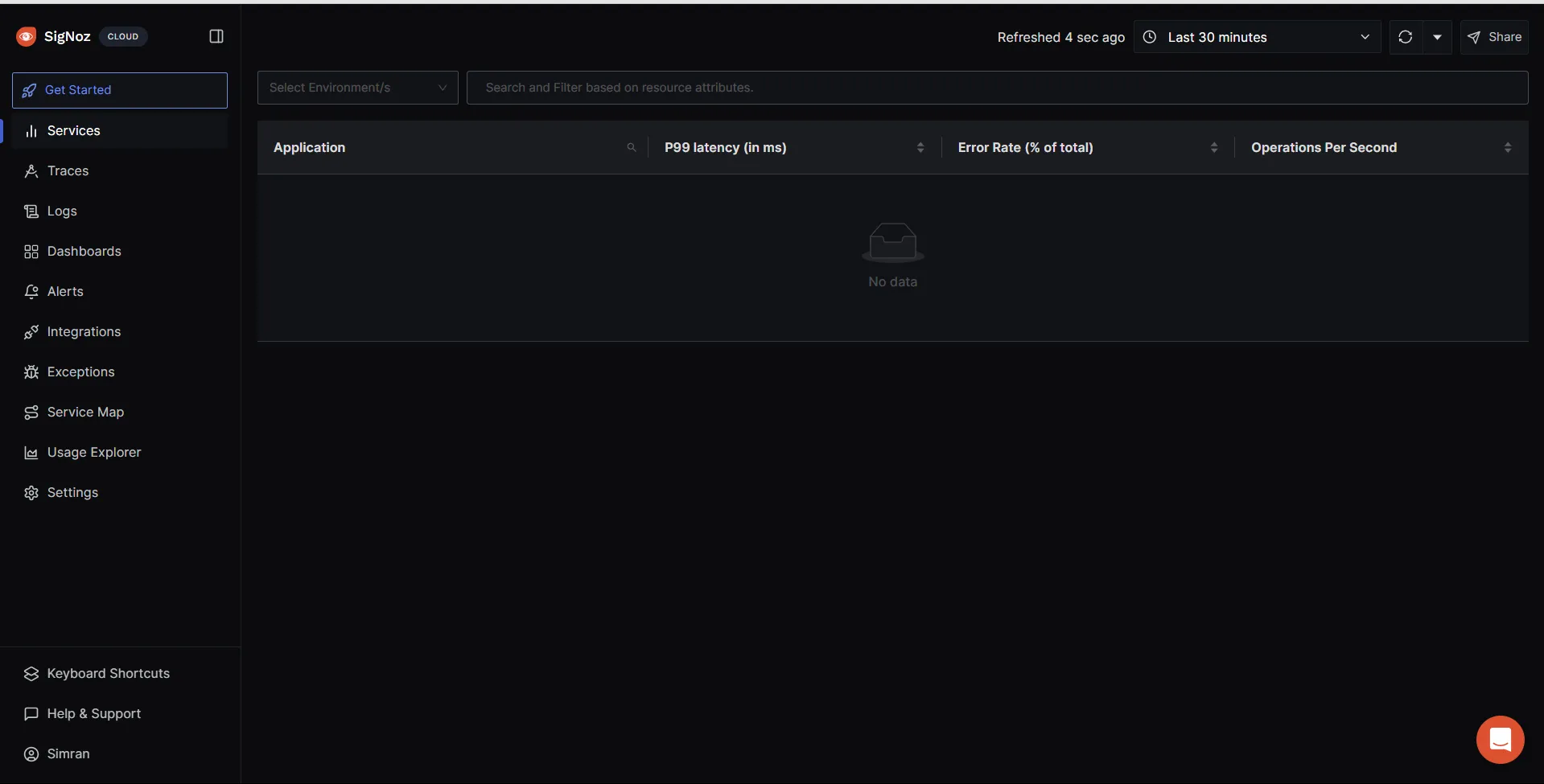Image resolution: width=1544 pixels, height=784 pixels.
Task: Open the Service Map
Action: click(x=120, y=412)
